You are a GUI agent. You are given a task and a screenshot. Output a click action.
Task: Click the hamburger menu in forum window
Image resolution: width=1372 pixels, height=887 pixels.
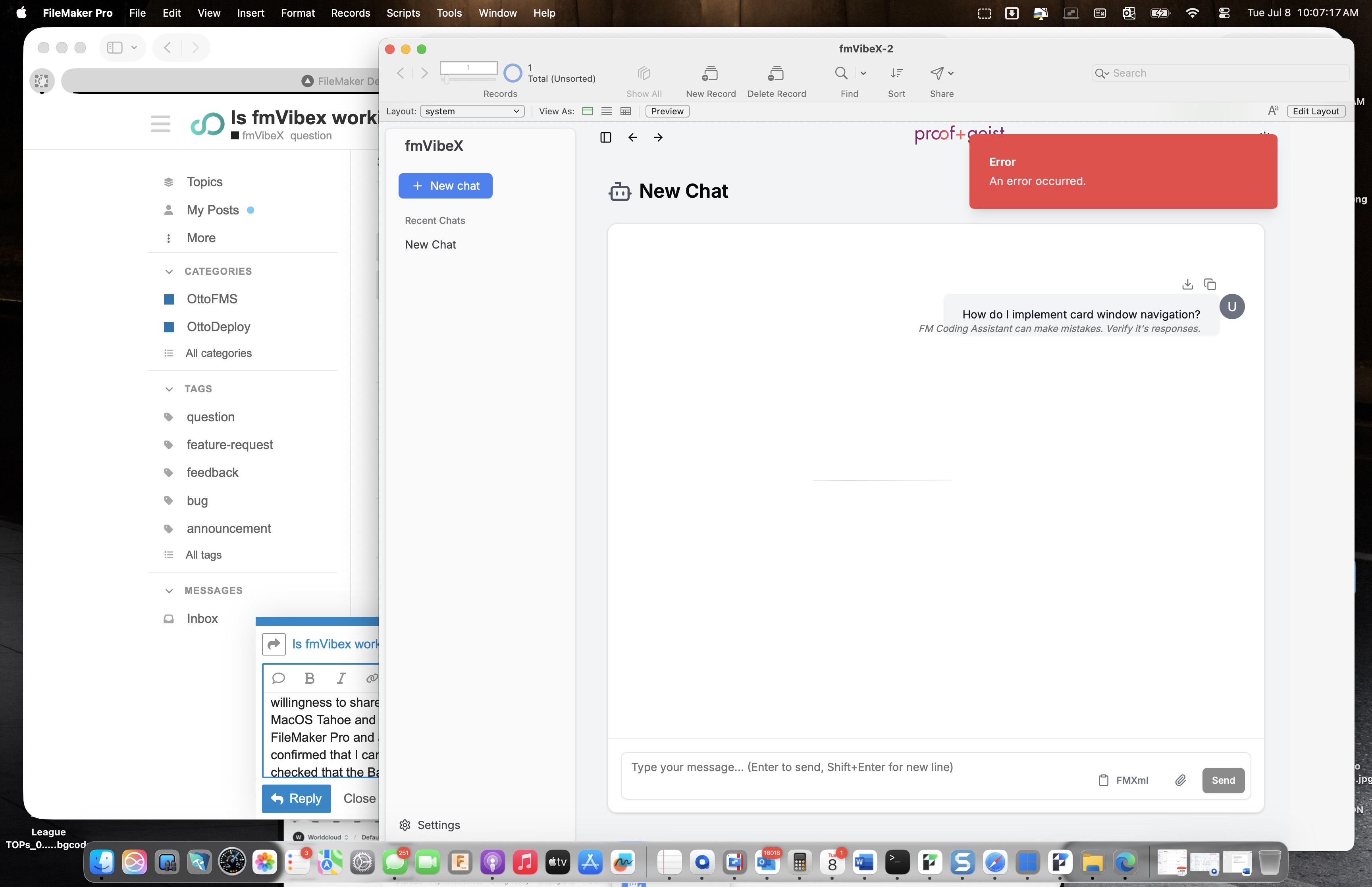(161, 123)
